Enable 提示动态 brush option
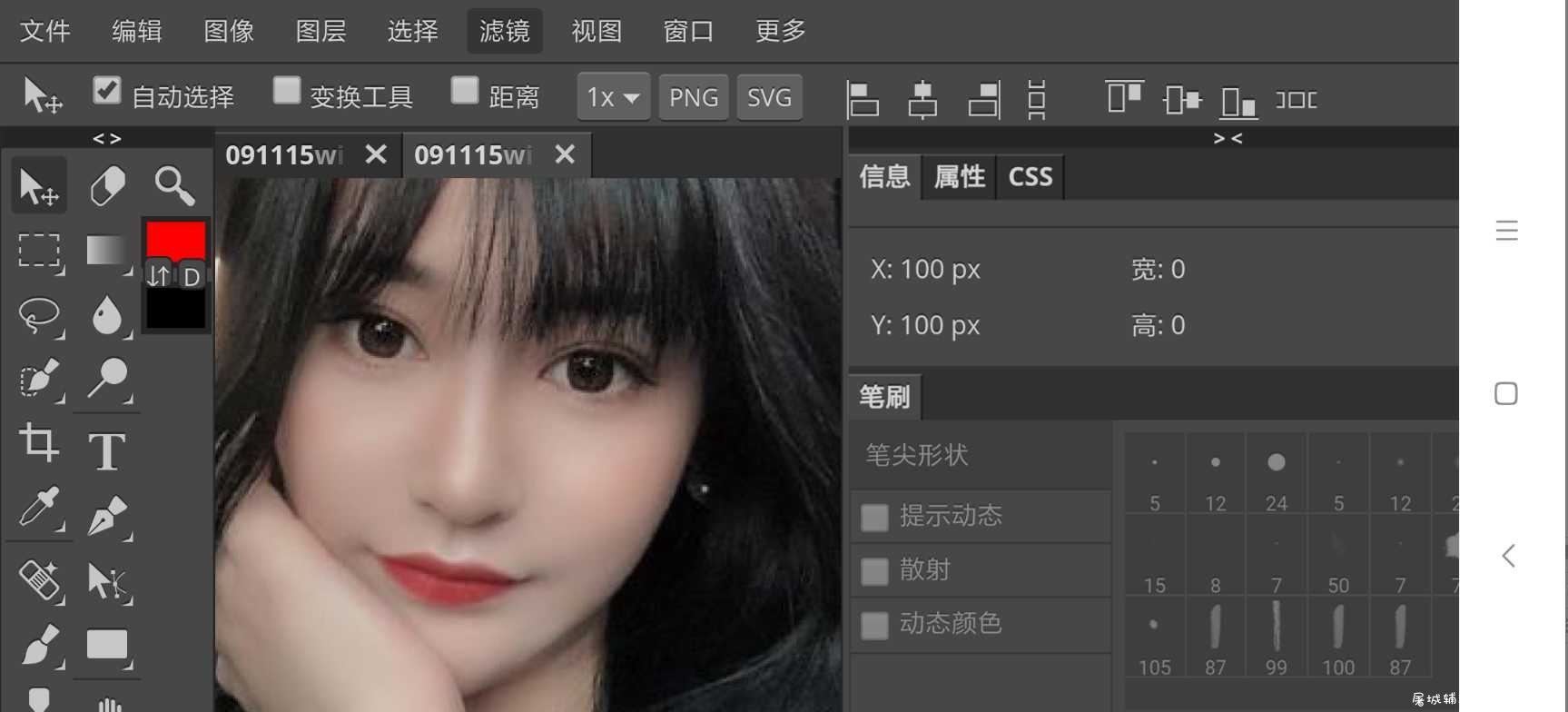 click(x=874, y=518)
